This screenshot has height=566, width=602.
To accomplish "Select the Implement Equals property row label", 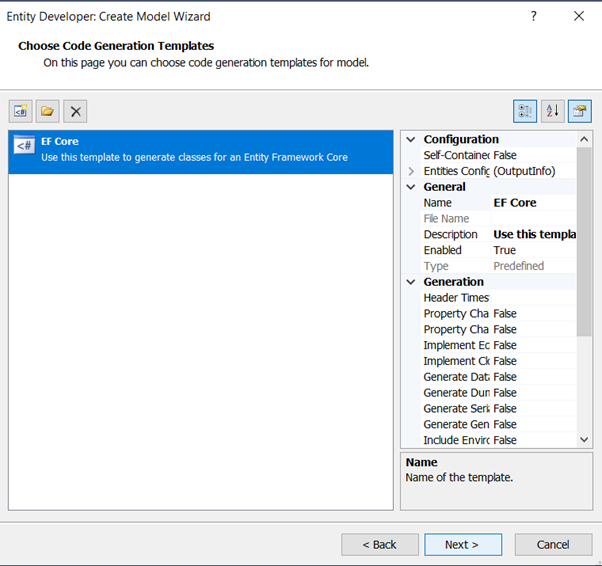I will [455, 345].
